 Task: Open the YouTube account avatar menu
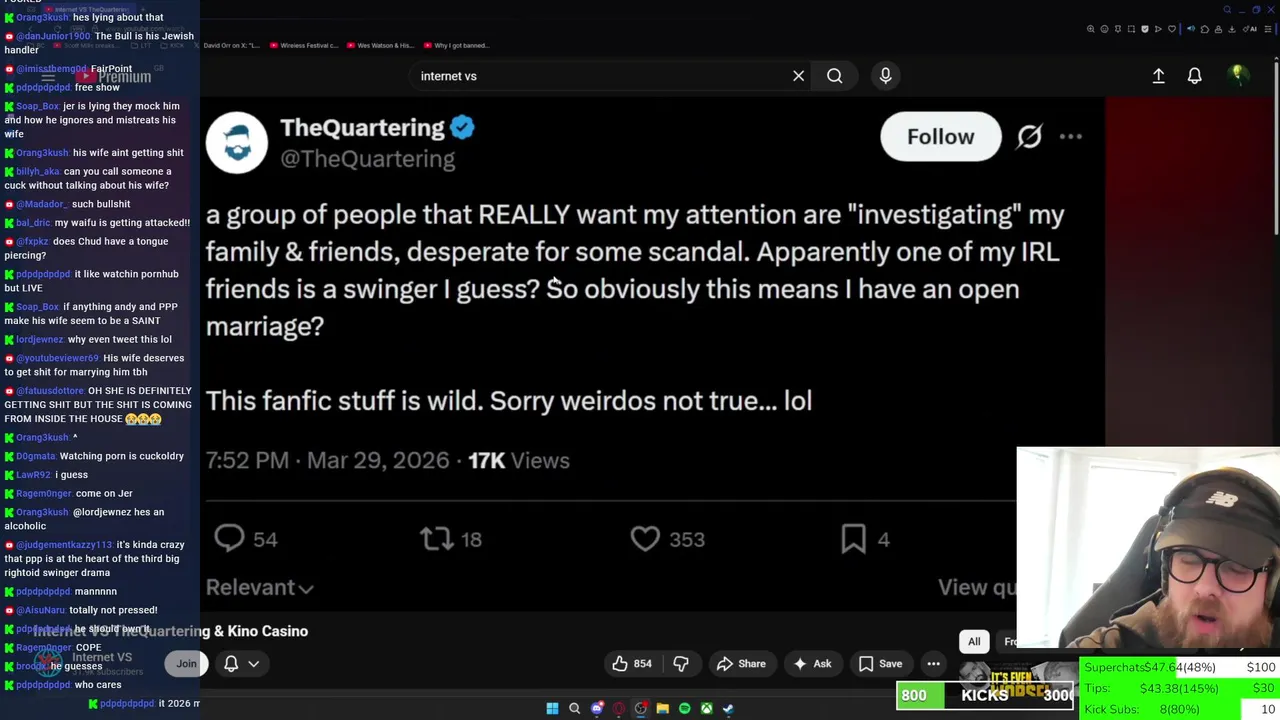[x=1237, y=75]
